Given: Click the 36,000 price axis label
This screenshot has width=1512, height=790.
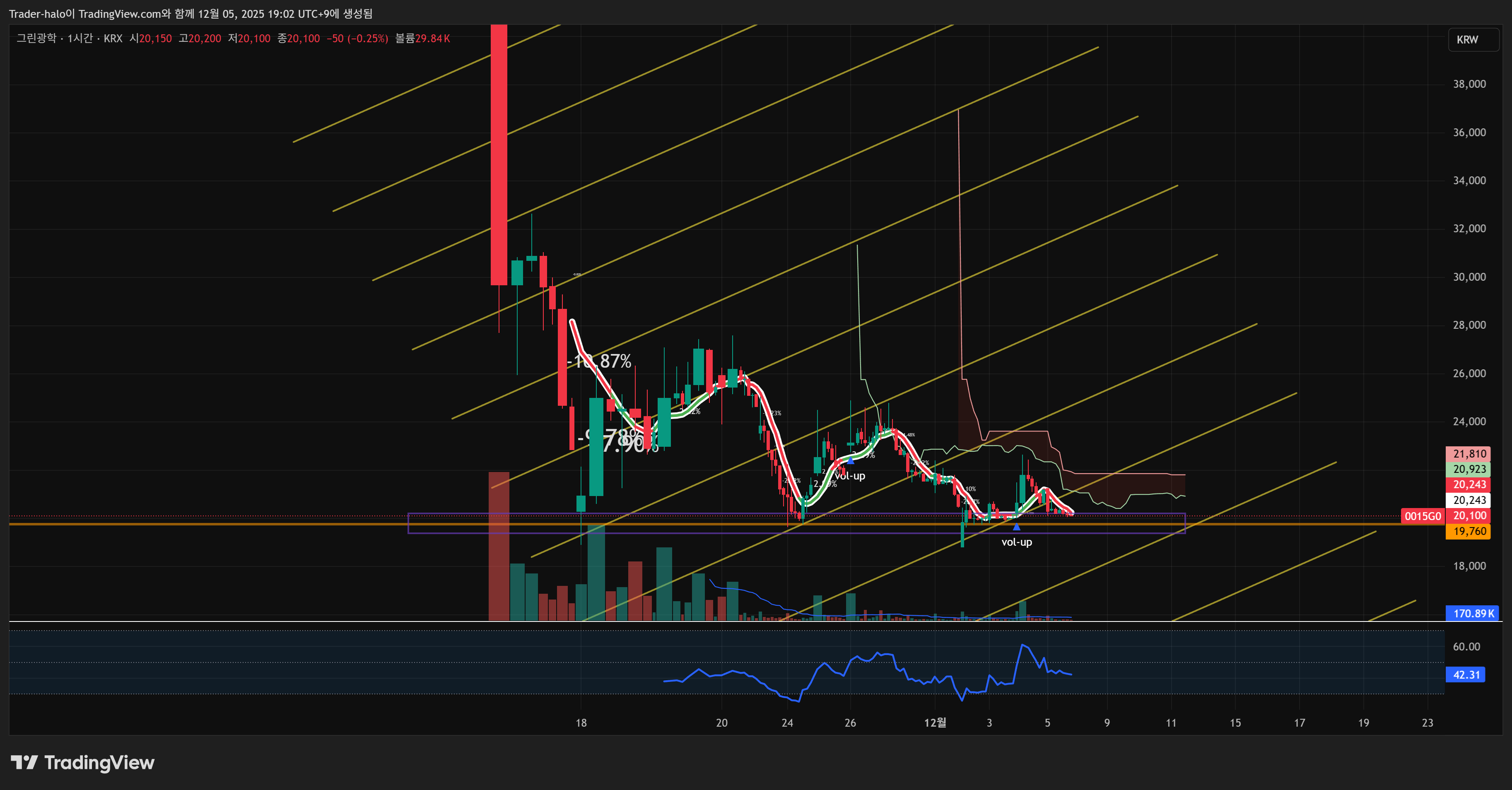Looking at the screenshot, I should (x=1469, y=132).
